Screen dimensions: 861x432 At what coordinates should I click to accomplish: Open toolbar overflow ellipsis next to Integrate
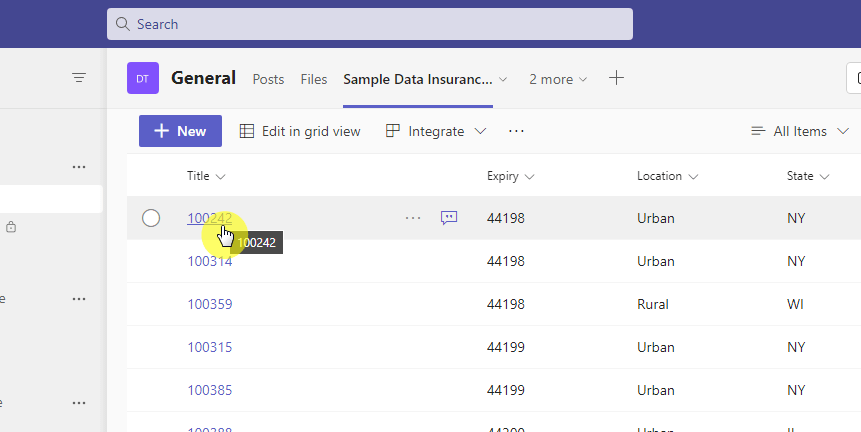(x=516, y=131)
